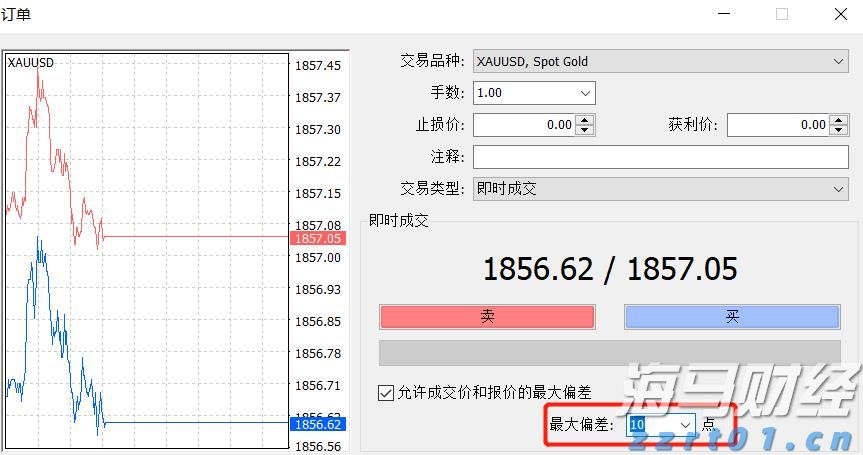
Task: Increase 止损价 with the up arrow
Action: (x=585, y=120)
